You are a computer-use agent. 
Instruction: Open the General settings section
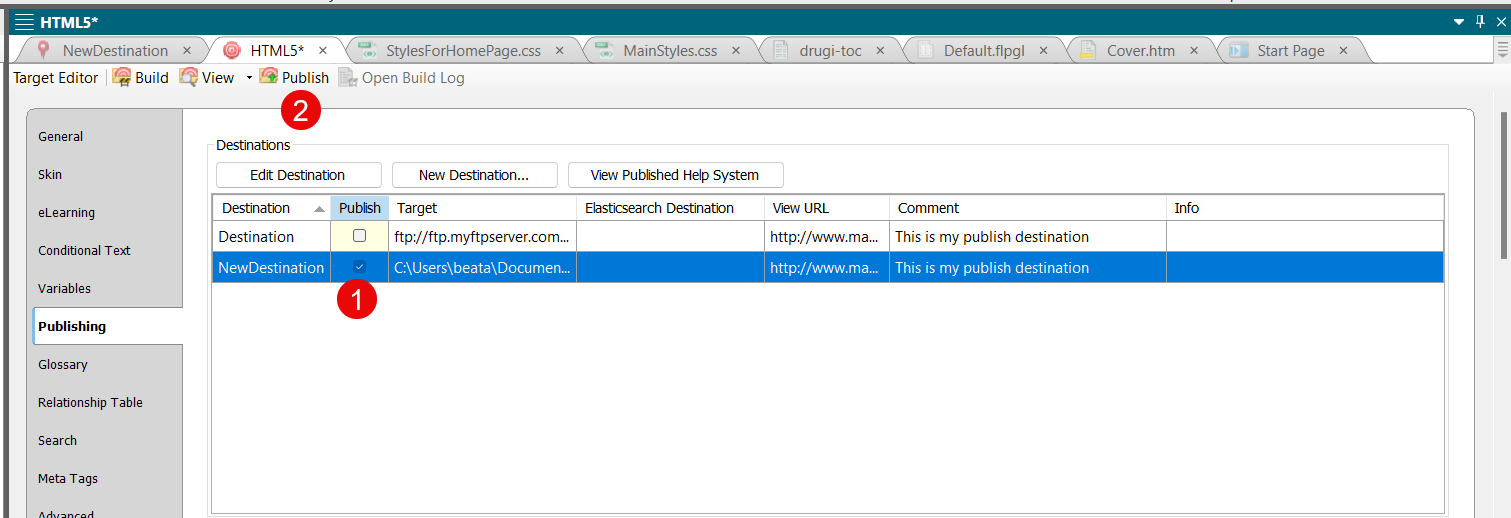click(105, 137)
